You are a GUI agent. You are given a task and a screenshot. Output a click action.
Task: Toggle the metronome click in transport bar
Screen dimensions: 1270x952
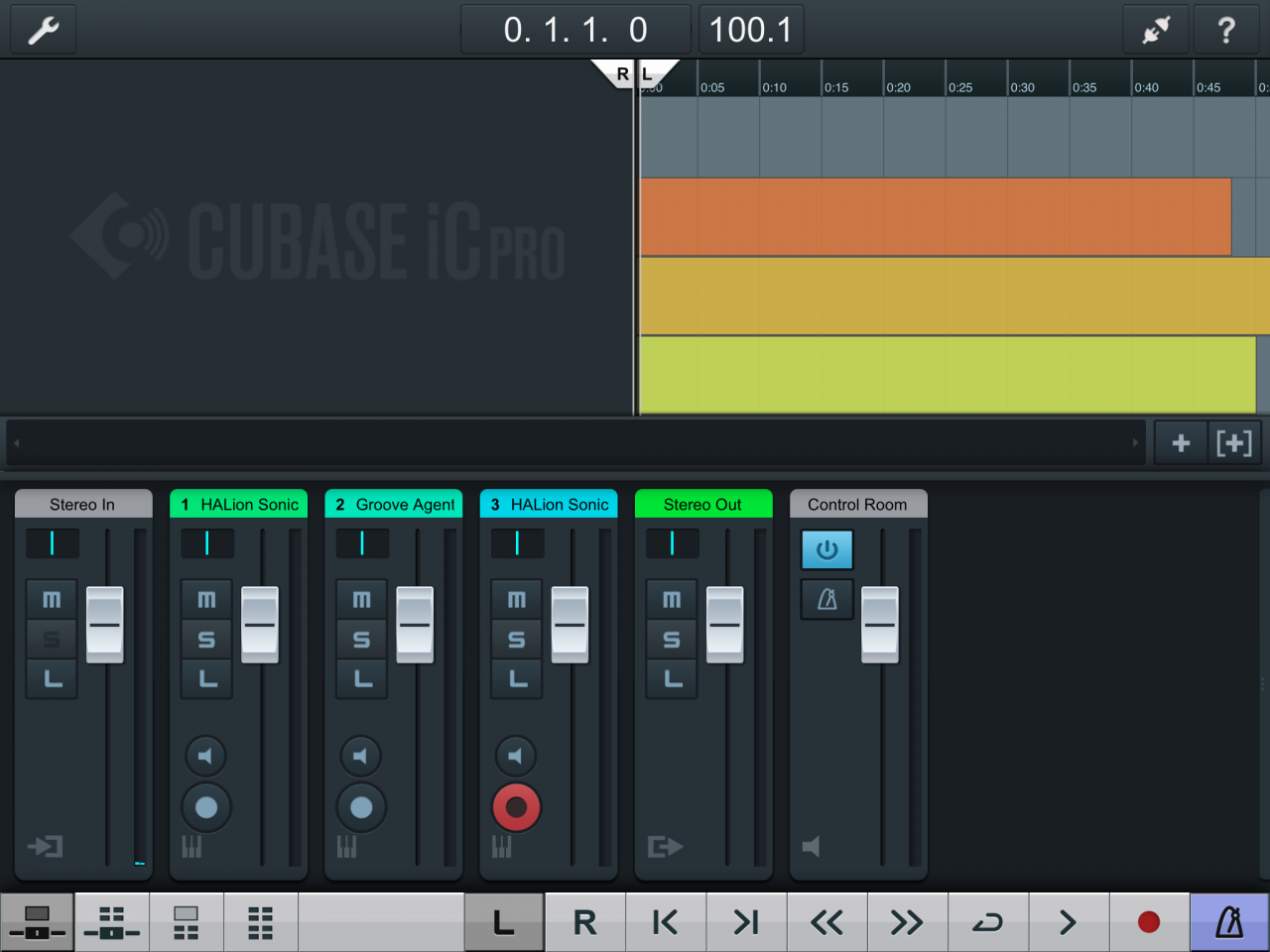coord(1229,922)
